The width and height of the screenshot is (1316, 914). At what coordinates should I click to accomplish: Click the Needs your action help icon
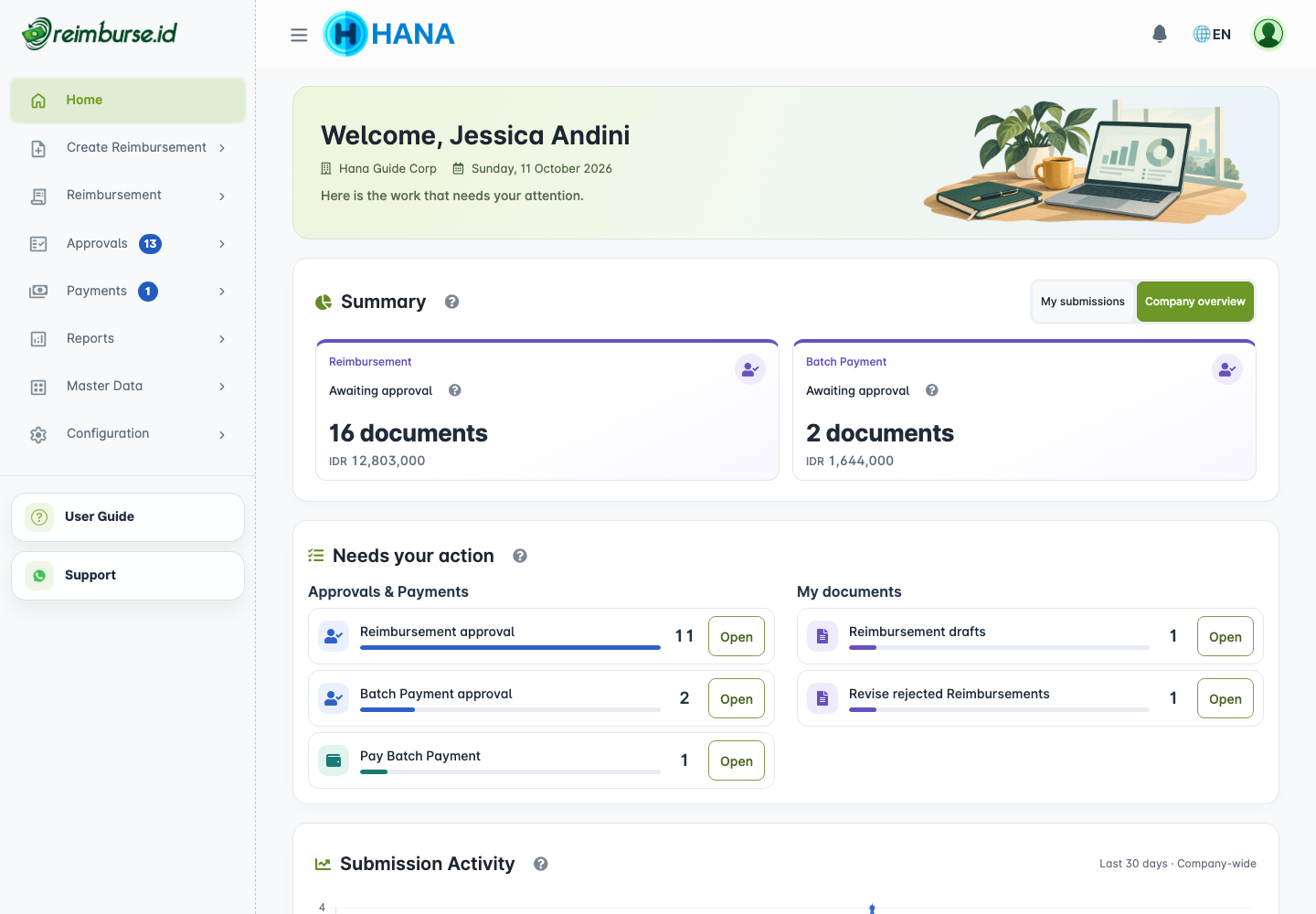pyautogui.click(x=520, y=556)
